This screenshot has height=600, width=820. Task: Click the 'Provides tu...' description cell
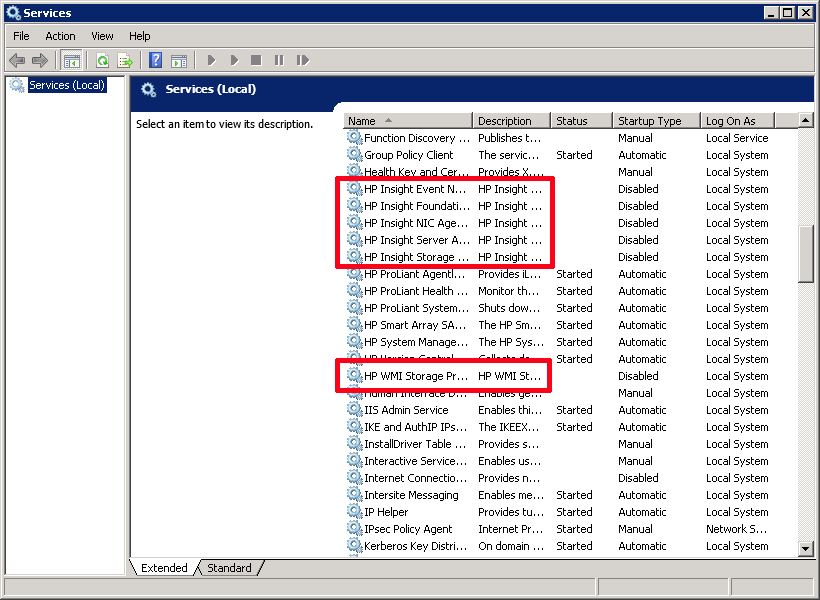click(x=511, y=512)
